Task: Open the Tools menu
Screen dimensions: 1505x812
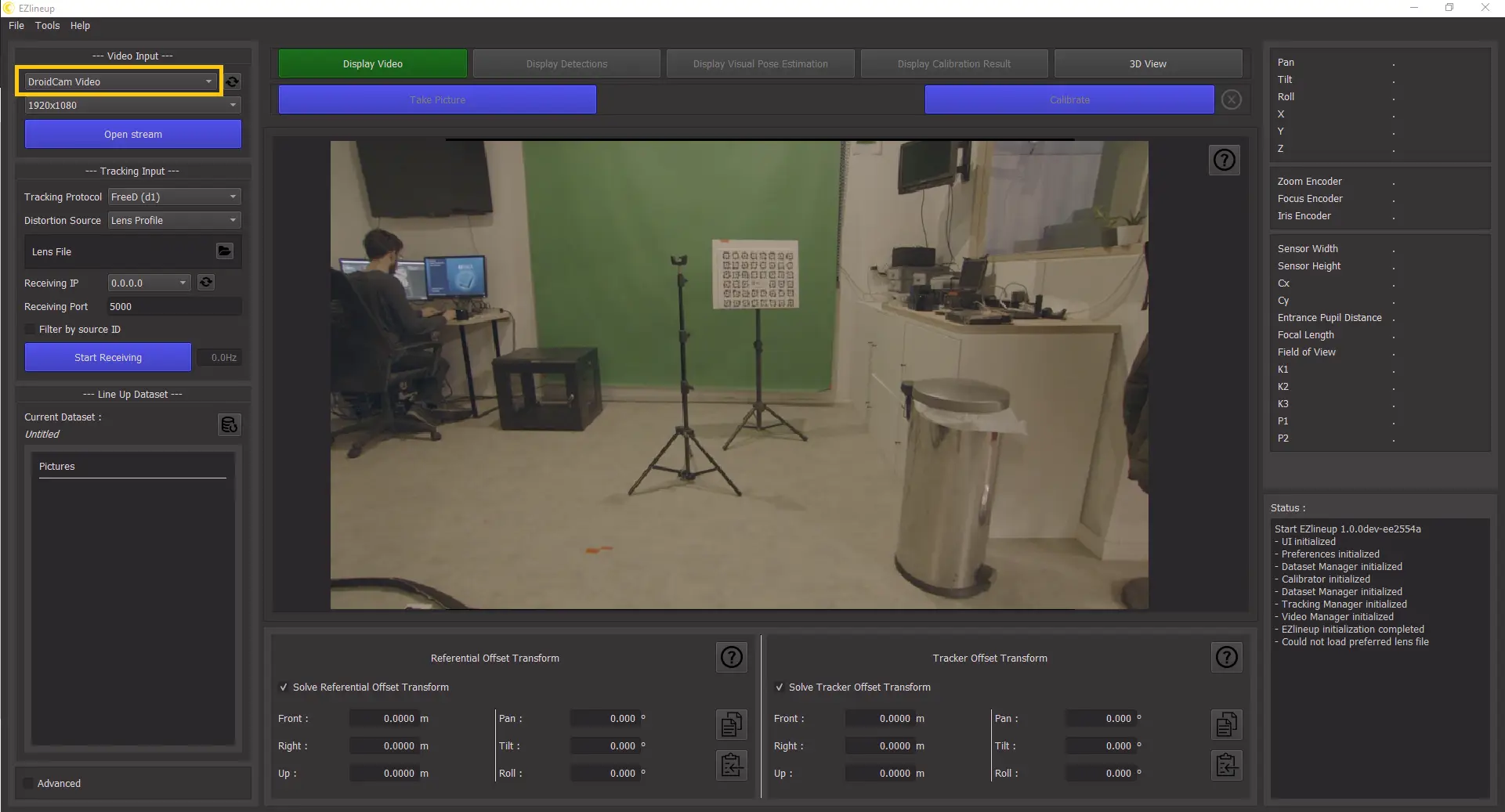Action: coord(47,26)
